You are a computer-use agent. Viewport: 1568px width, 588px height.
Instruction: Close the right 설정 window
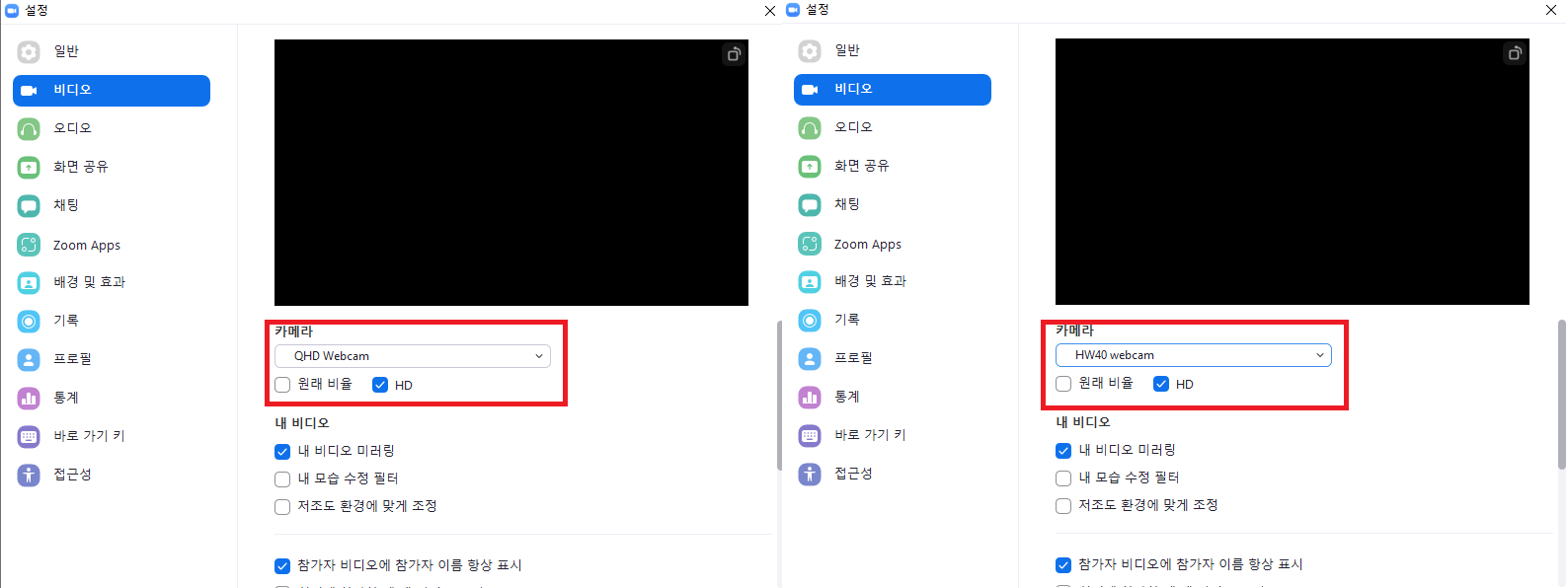[x=1551, y=10]
